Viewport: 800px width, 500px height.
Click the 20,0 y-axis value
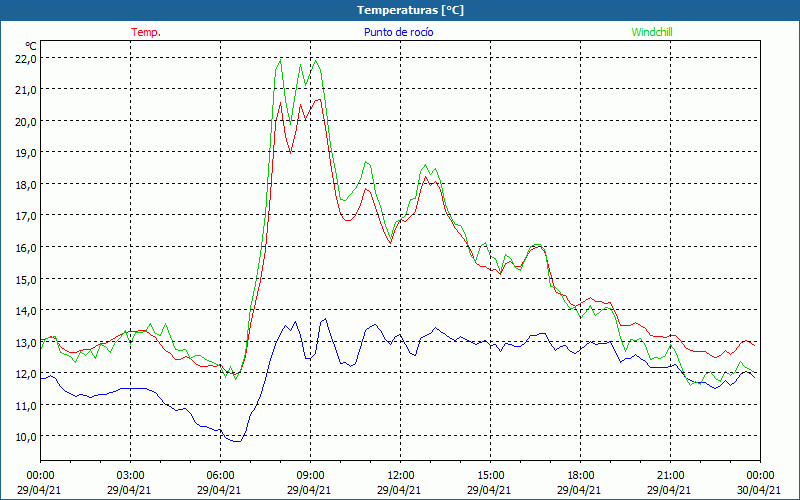[27, 122]
